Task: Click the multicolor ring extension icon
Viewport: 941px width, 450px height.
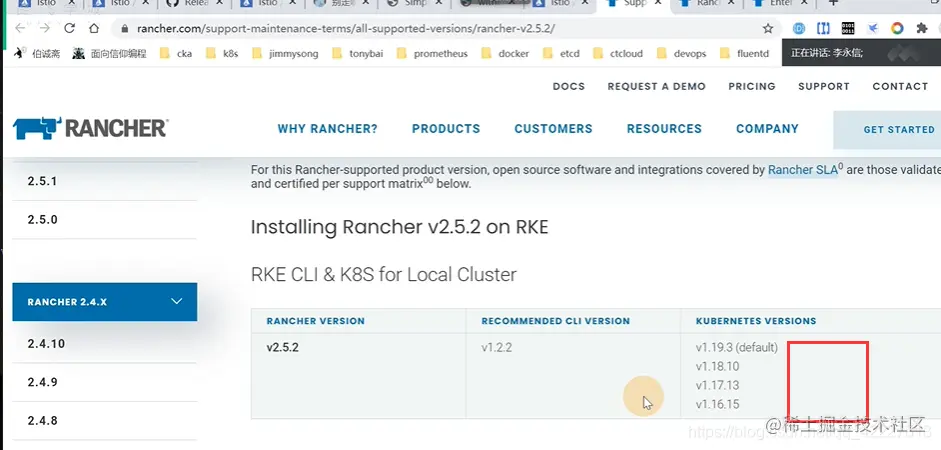Action: coord(897,28)
